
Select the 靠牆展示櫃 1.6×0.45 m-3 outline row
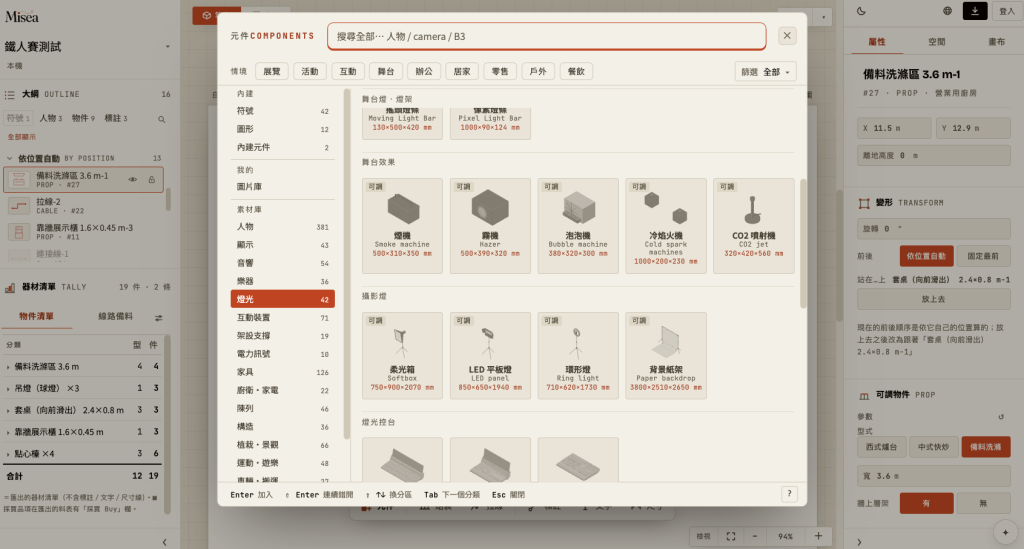coord(83,232)
